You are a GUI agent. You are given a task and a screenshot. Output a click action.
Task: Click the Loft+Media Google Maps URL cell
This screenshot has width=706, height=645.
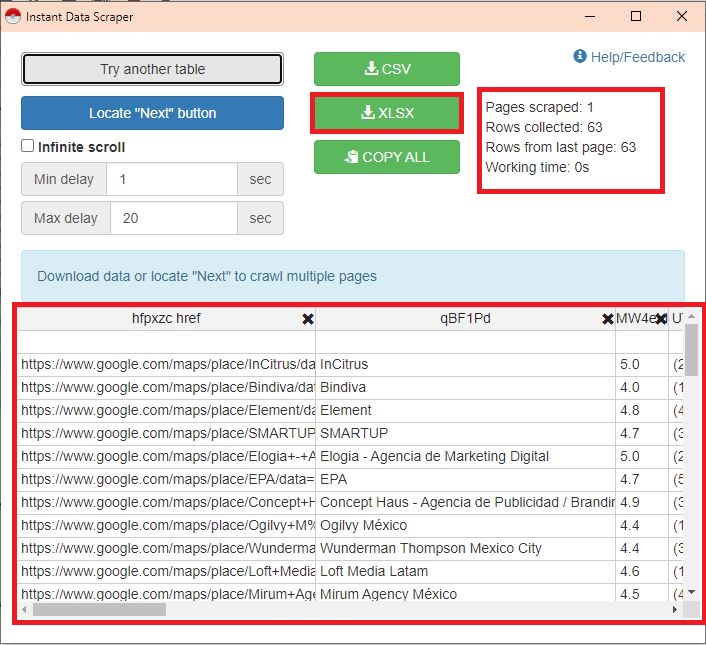(x=167, y=571)
